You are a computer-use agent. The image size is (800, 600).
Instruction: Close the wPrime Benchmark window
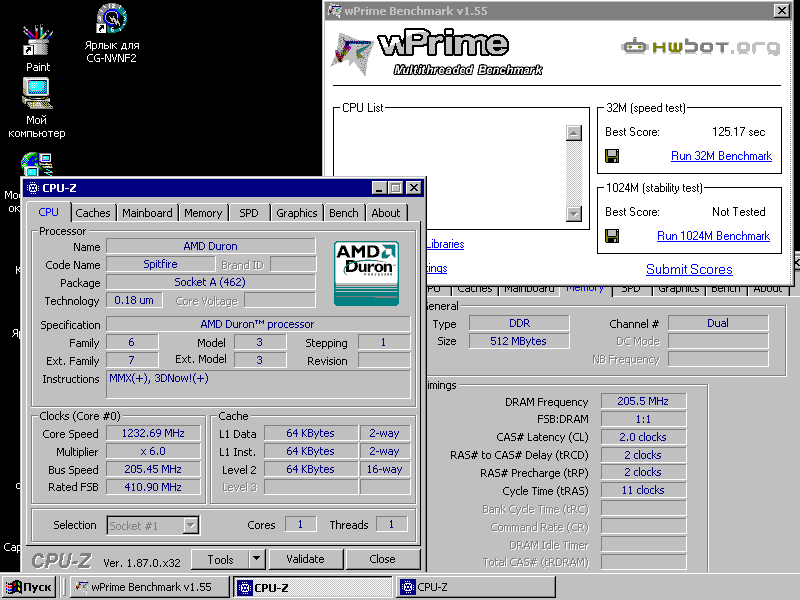click(x=781, y=10)
